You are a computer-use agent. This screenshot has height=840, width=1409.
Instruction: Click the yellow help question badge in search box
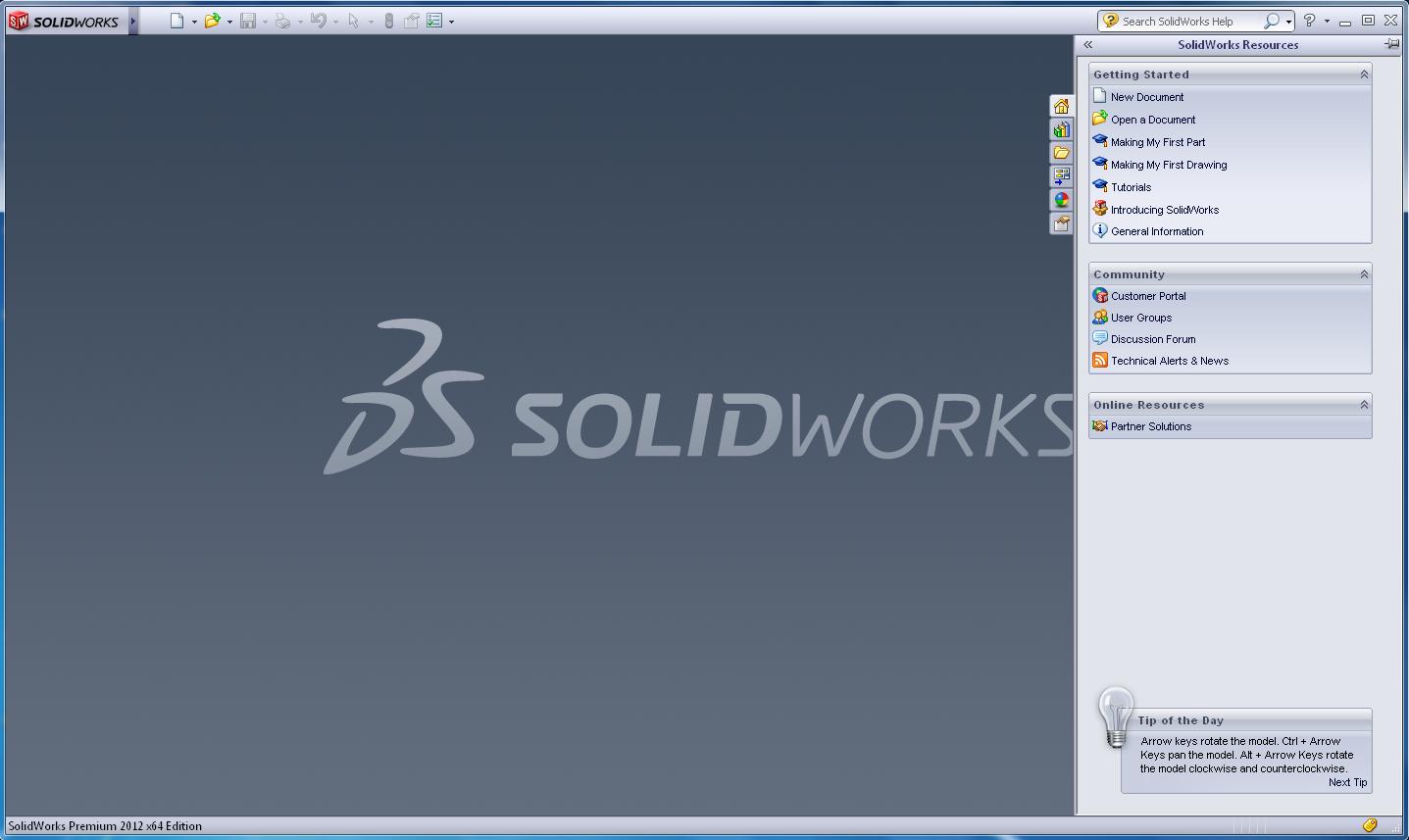pyautogui.click(x=1110, y=21)
